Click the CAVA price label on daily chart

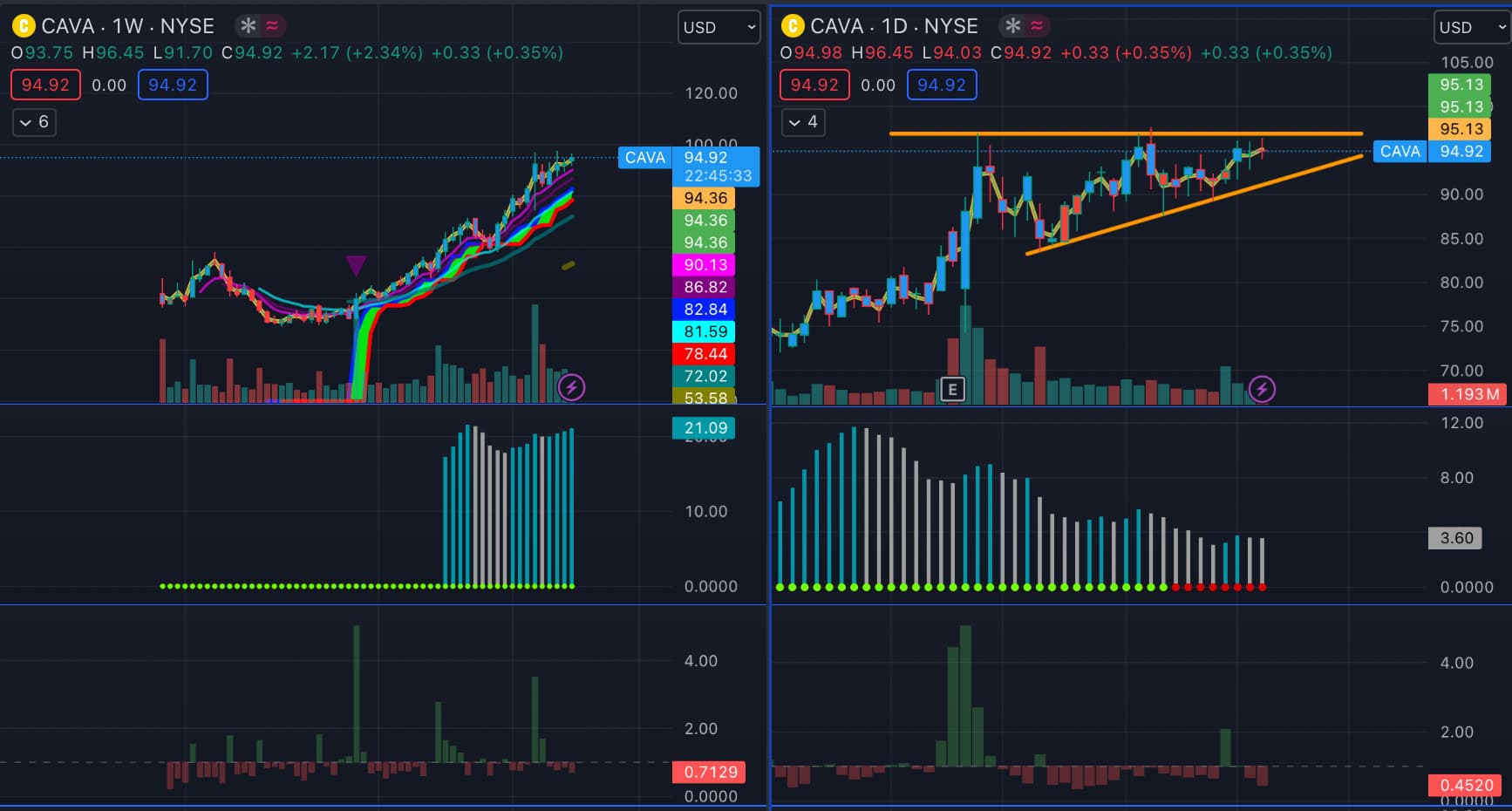1400,151
